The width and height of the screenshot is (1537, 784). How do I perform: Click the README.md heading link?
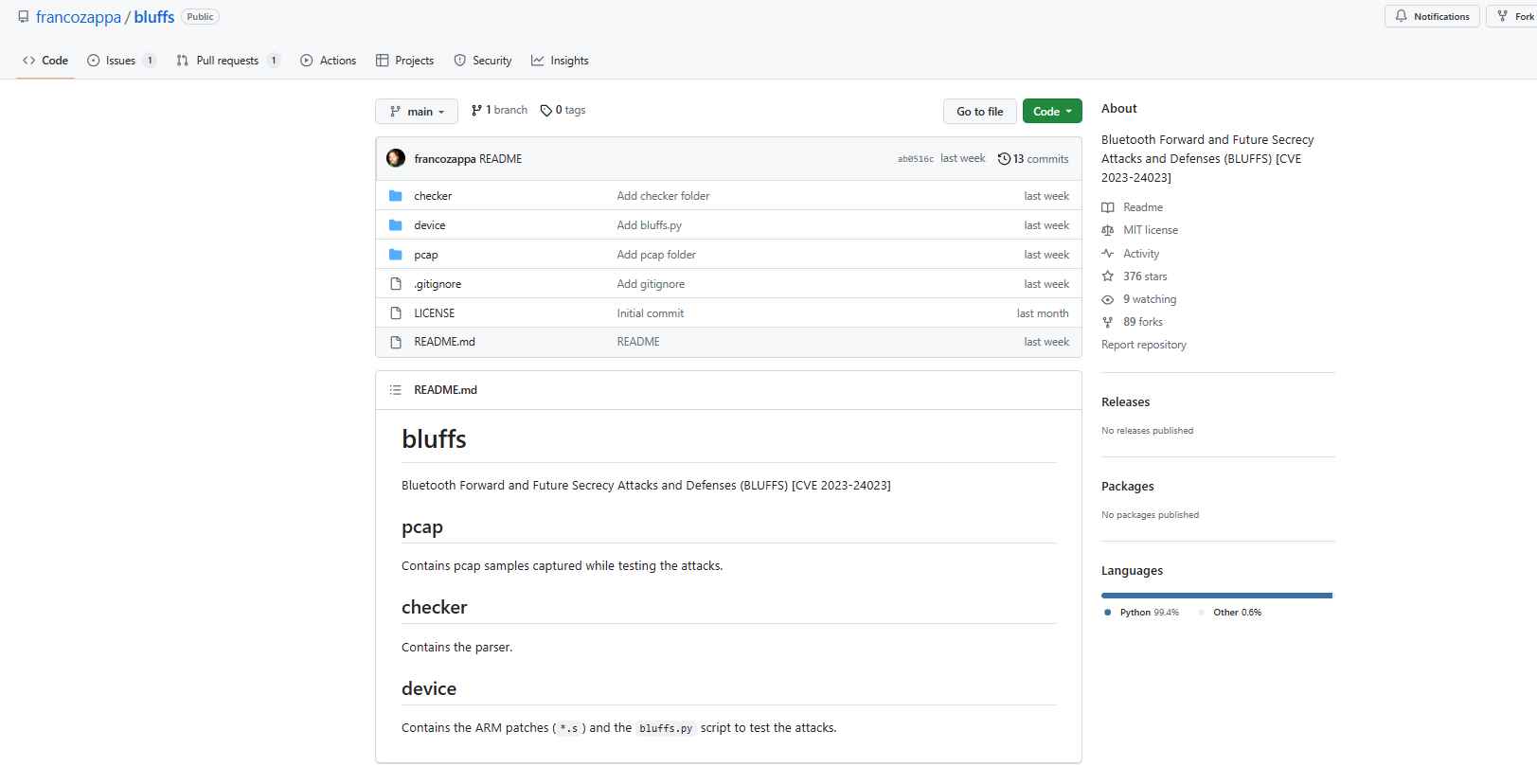click(x=445, y=390)
